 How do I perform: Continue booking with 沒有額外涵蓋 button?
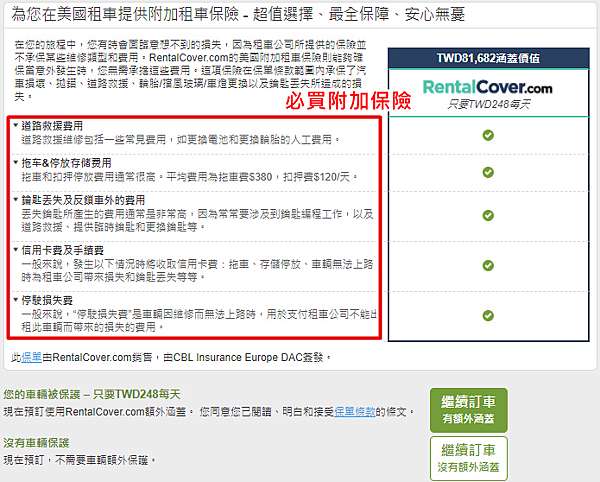[x=468, y=458]
